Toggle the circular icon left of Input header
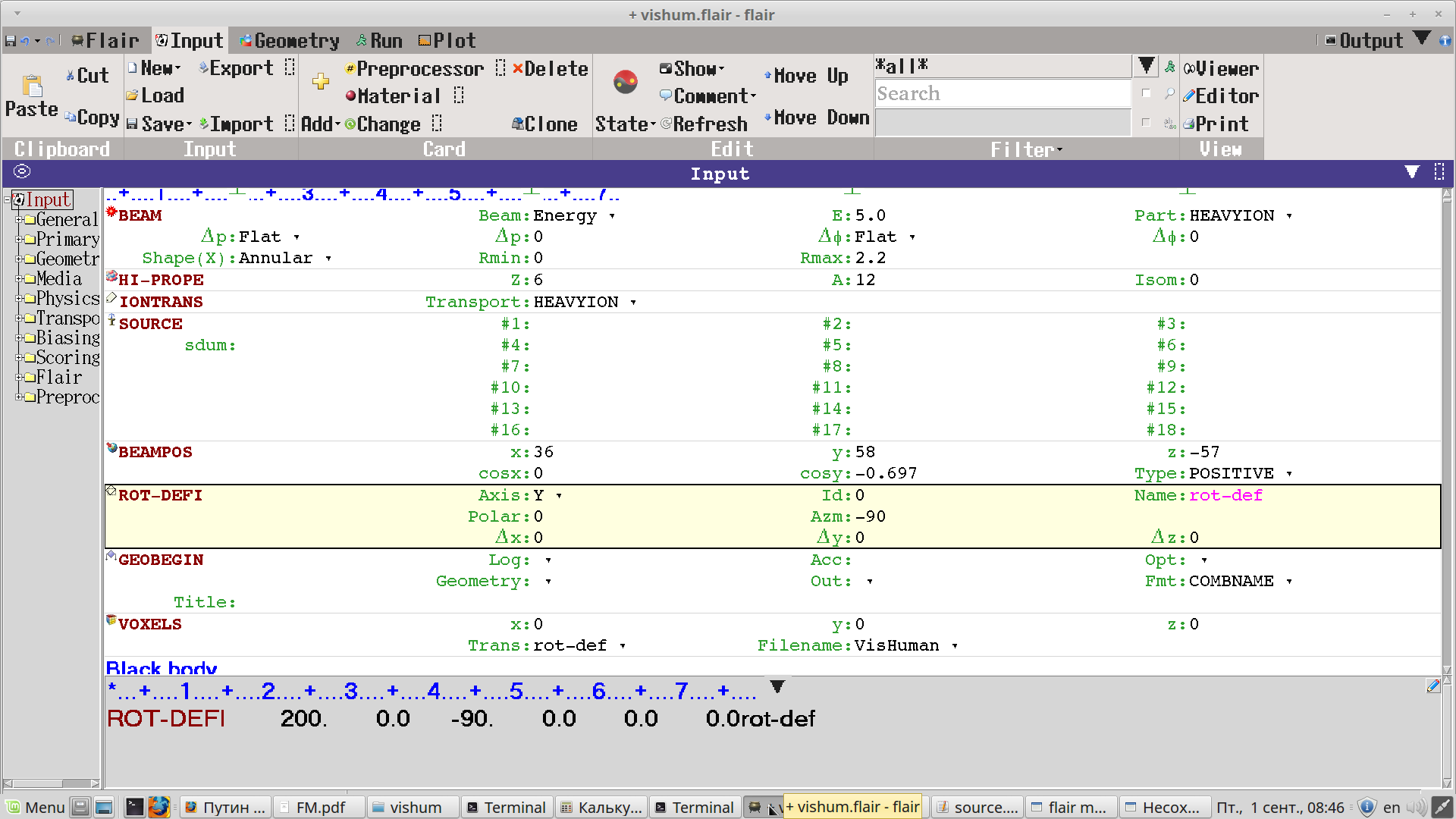The height and width of the screenshot is (819, 1456). [x=22, y=172]
